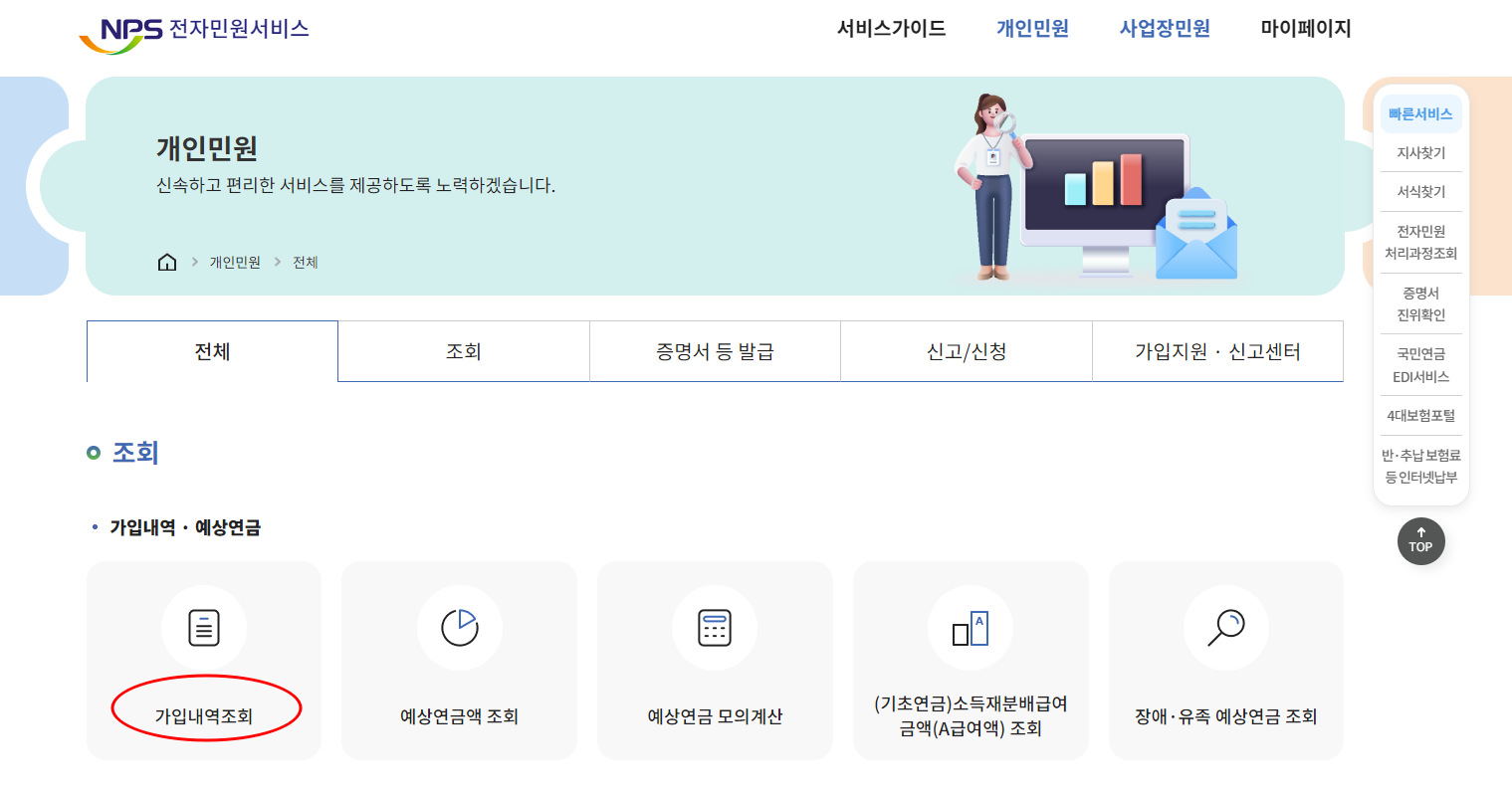Switch to the 가입지원·신고센터 tab

1216,350
